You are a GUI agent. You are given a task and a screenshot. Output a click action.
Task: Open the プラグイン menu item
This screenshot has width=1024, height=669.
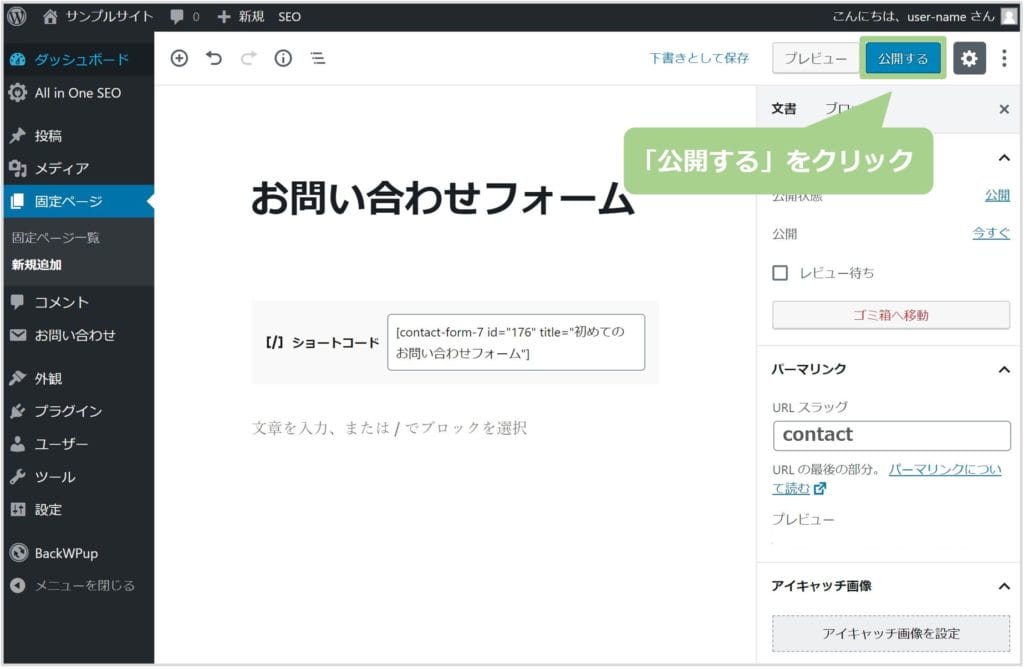[68, 411]
